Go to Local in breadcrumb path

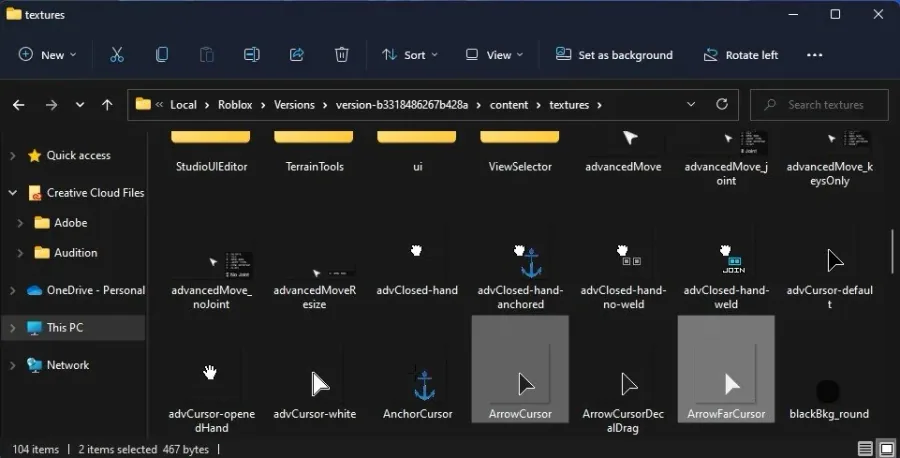pos(183,105)
